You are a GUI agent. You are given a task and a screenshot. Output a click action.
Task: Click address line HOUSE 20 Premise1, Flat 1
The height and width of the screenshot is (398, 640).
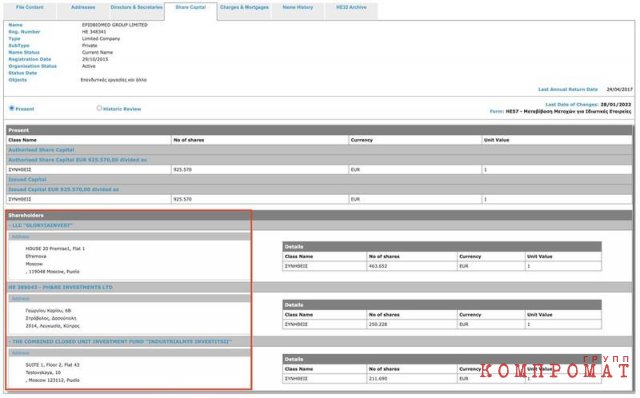coord(55,249)
